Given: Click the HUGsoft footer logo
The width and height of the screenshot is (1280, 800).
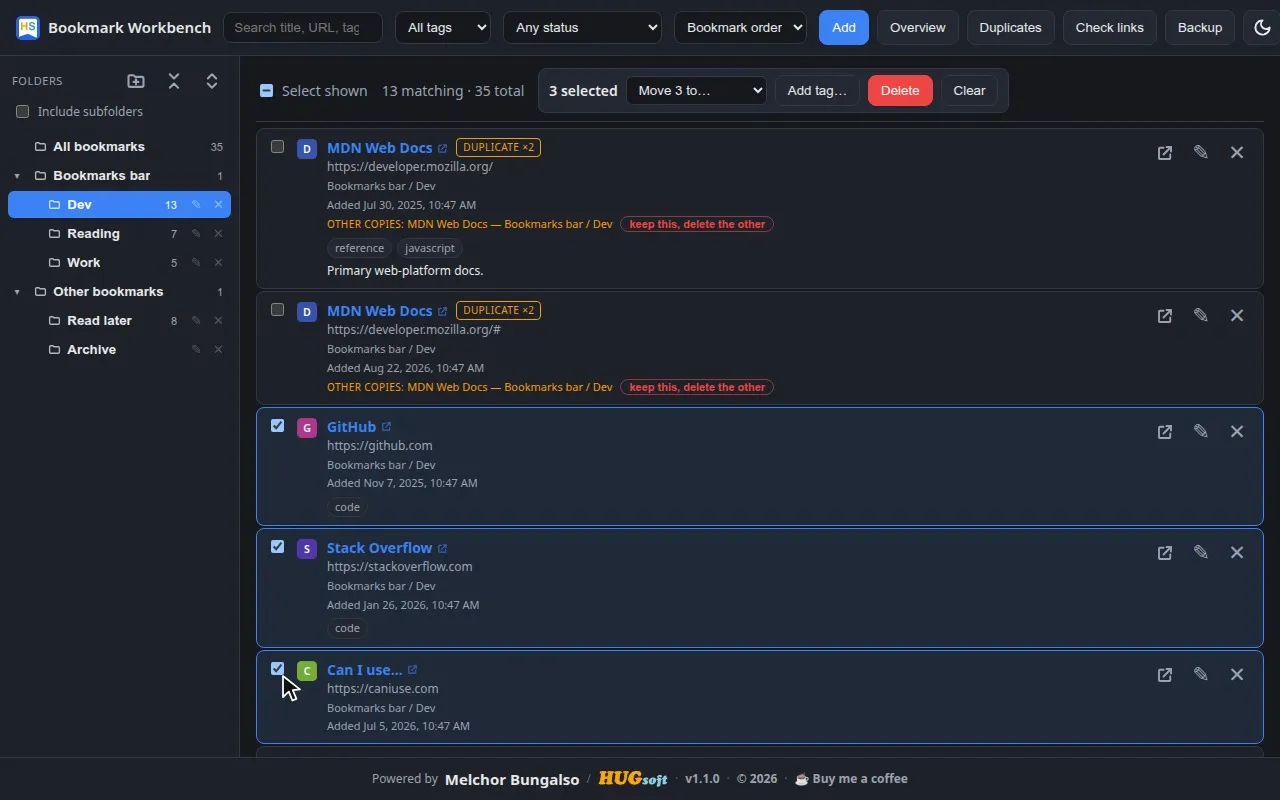Looking at the screenshot, I should (633, 779).
